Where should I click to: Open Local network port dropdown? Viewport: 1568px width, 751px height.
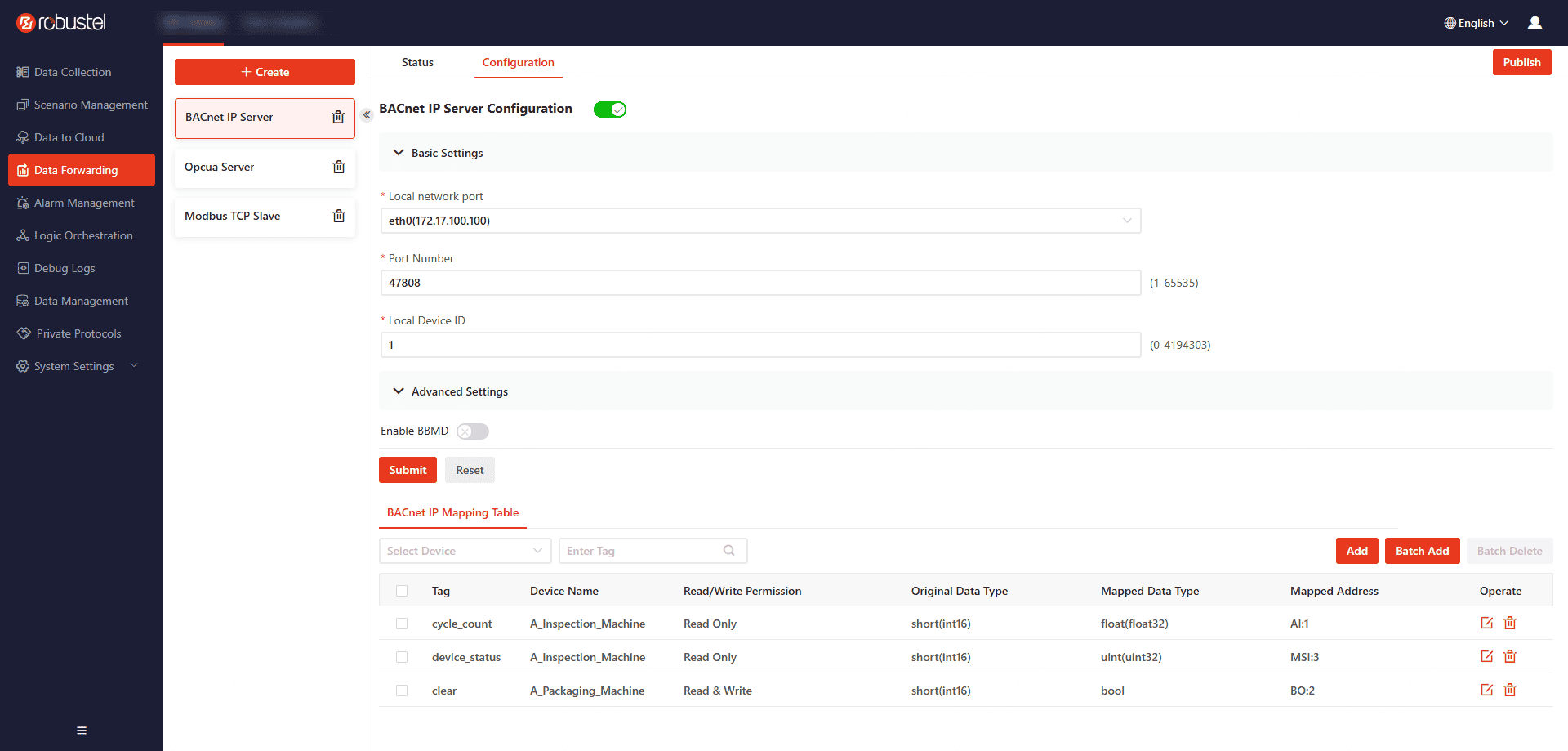[760, 221]
